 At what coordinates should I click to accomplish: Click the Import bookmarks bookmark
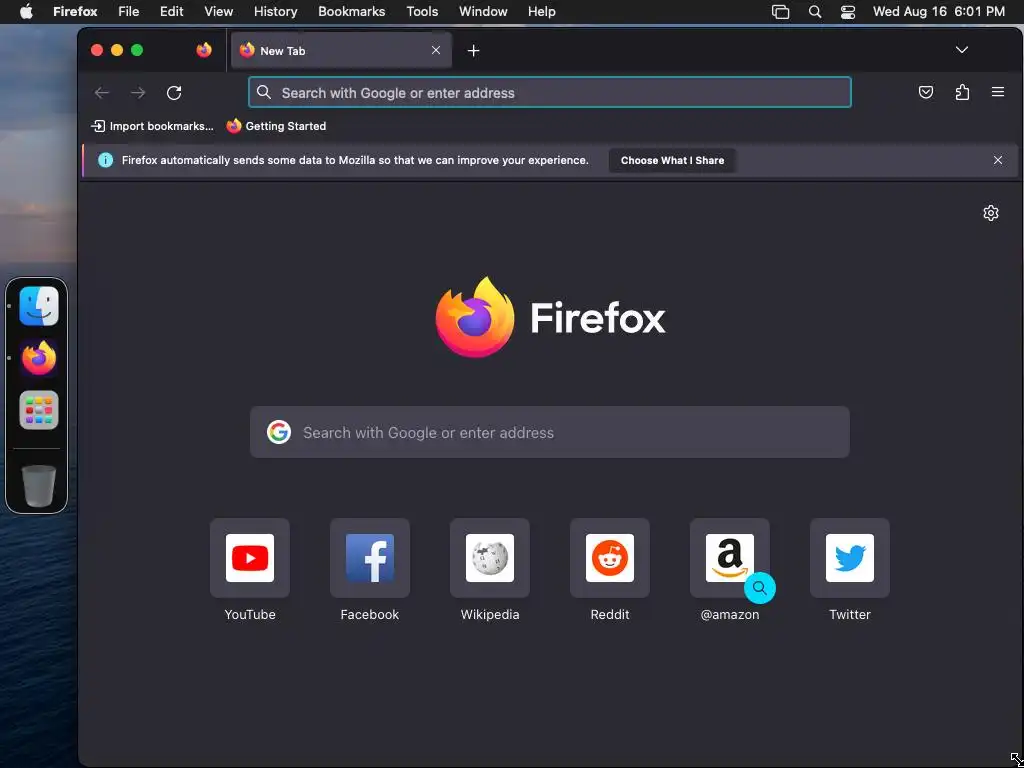click(152, 126)
